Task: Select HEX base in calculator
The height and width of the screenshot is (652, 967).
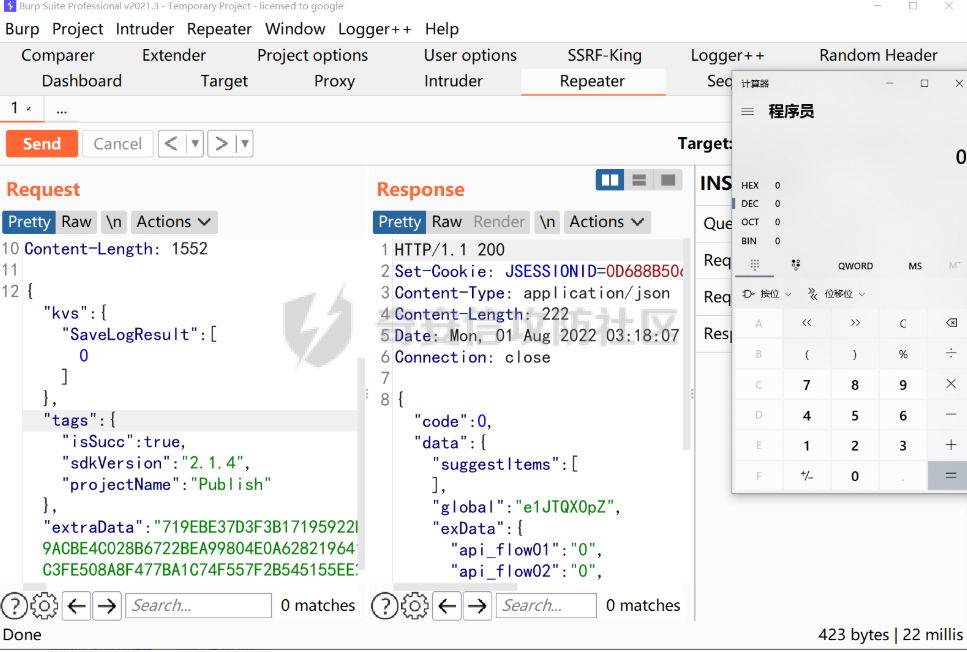Action: (x=750, y=185)
